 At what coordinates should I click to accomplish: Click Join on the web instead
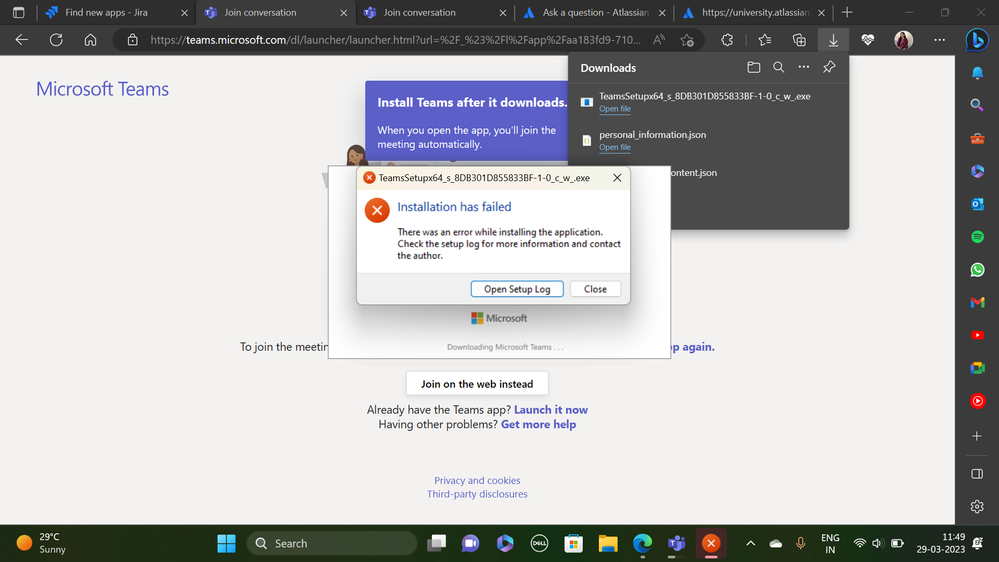tap(477, 384)
